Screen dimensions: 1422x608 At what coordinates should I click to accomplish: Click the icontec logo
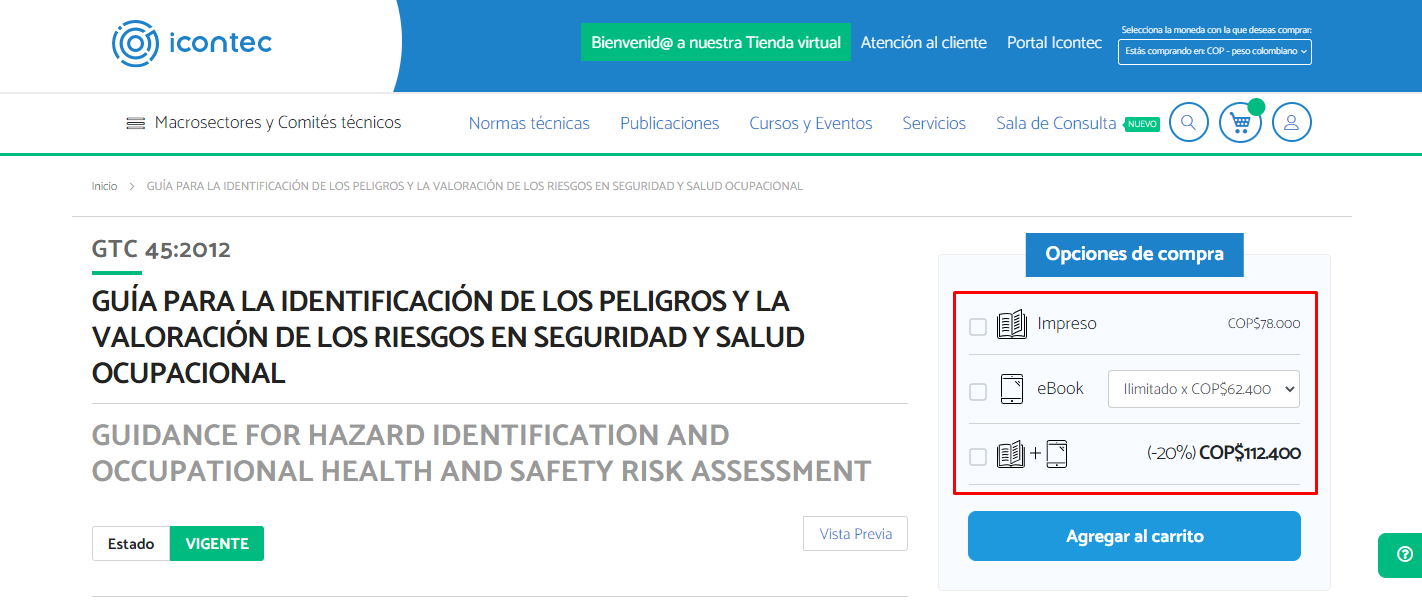(192, 44)
